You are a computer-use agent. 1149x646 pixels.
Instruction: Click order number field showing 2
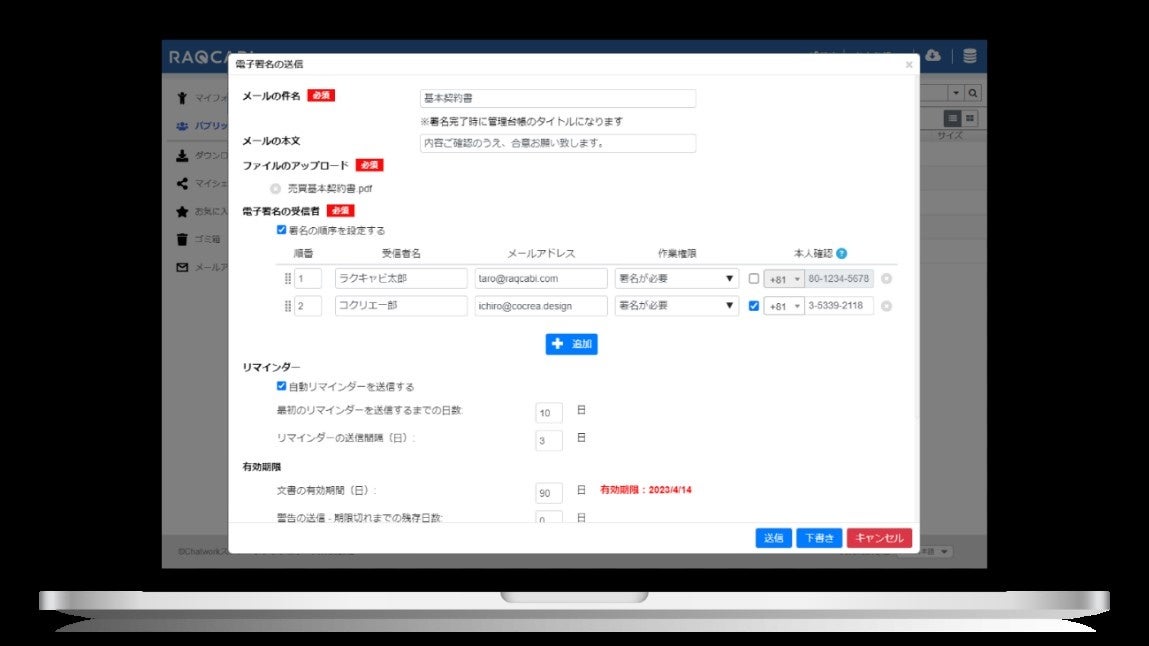click(x=308, y=306)
